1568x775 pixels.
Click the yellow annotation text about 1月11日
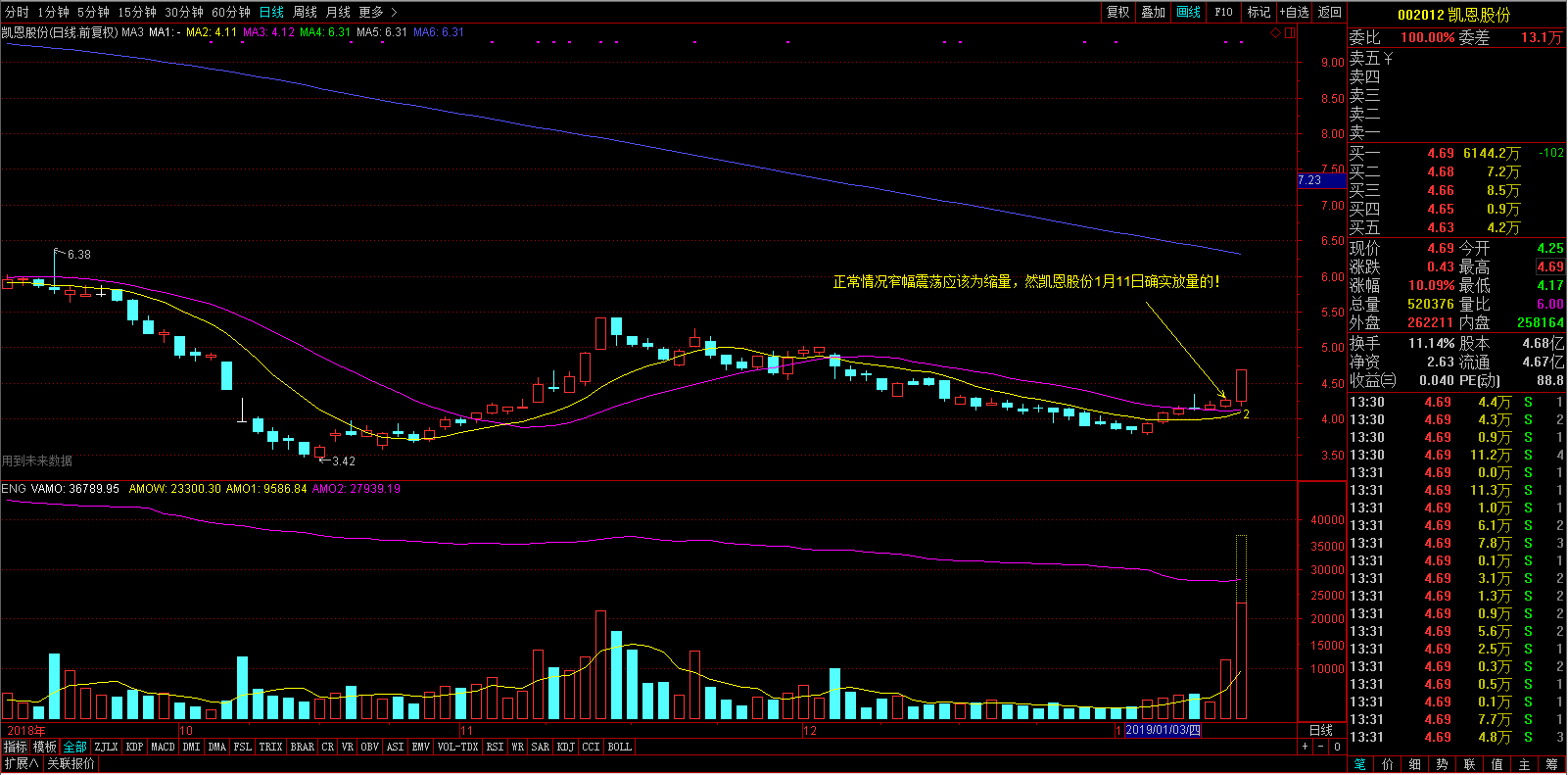tap(1026, 282)
